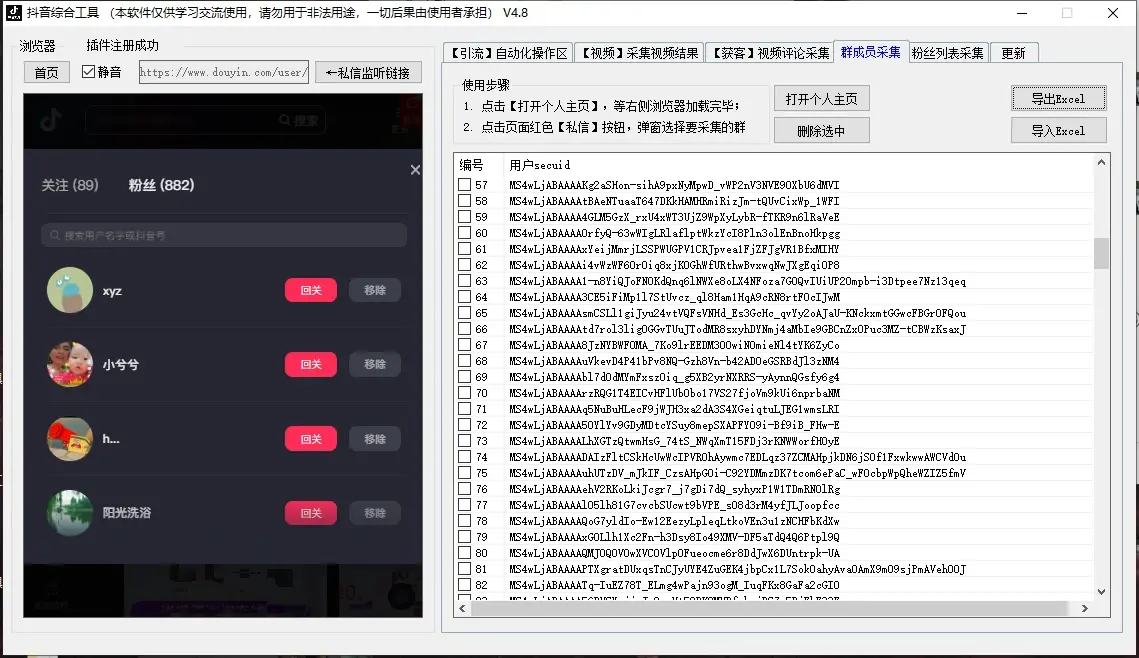Click the 私信监听链接 button
1139x658 pixels.
pos(368,73)
